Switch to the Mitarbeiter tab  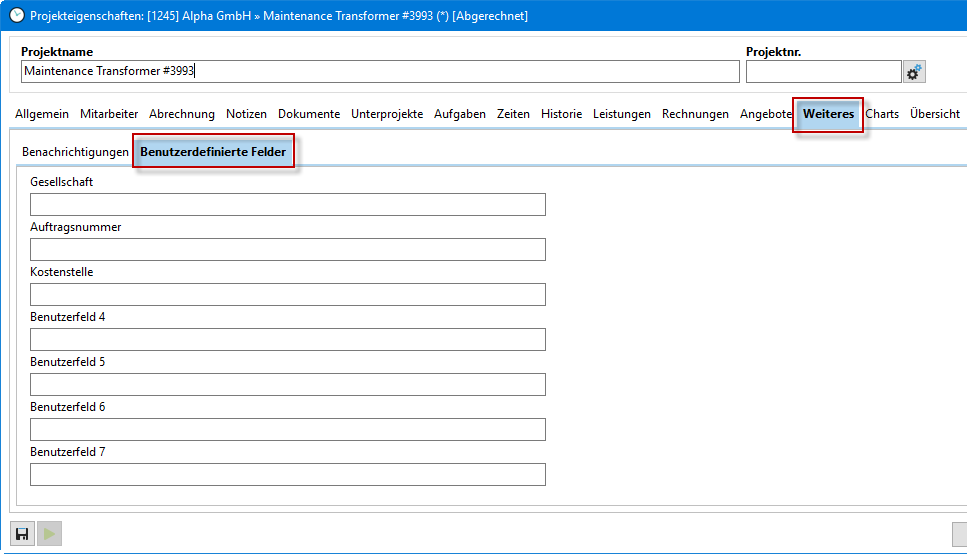pyautogui.click(x=109, y=114)
